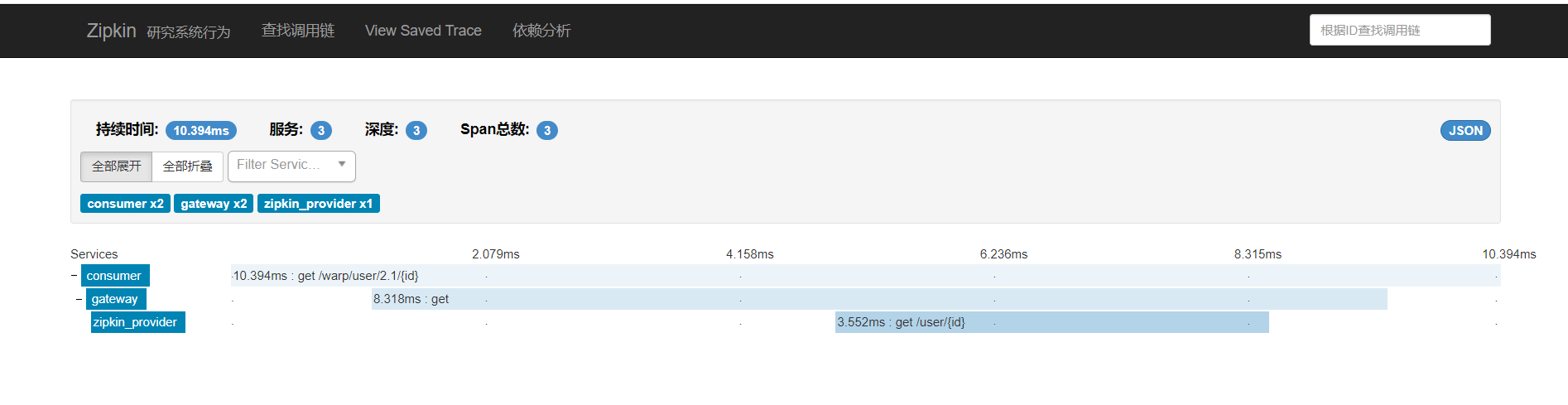Image resolution: width=1568 pixels, height=405 pixels.
Task: Open View Saved Trace page
Action: (423, 31)
